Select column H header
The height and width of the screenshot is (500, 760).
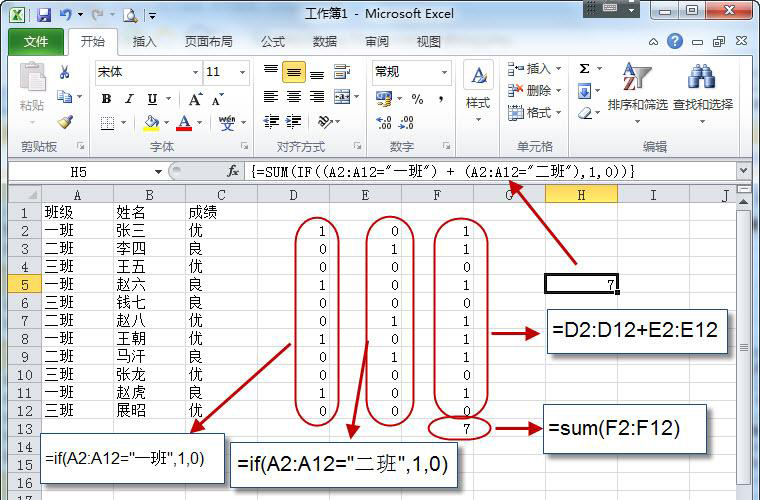[581, 195]
